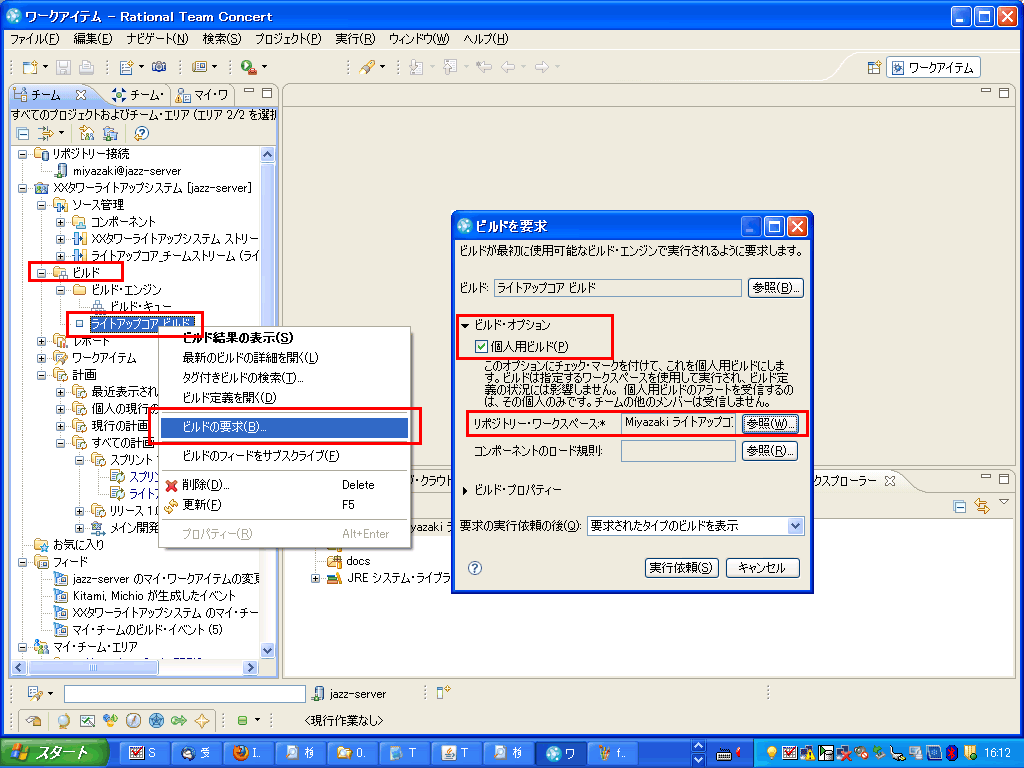The image size is (1024, 768).
Task: Switch to the マイ・ワ tab
Action: (x=202, y=95)
